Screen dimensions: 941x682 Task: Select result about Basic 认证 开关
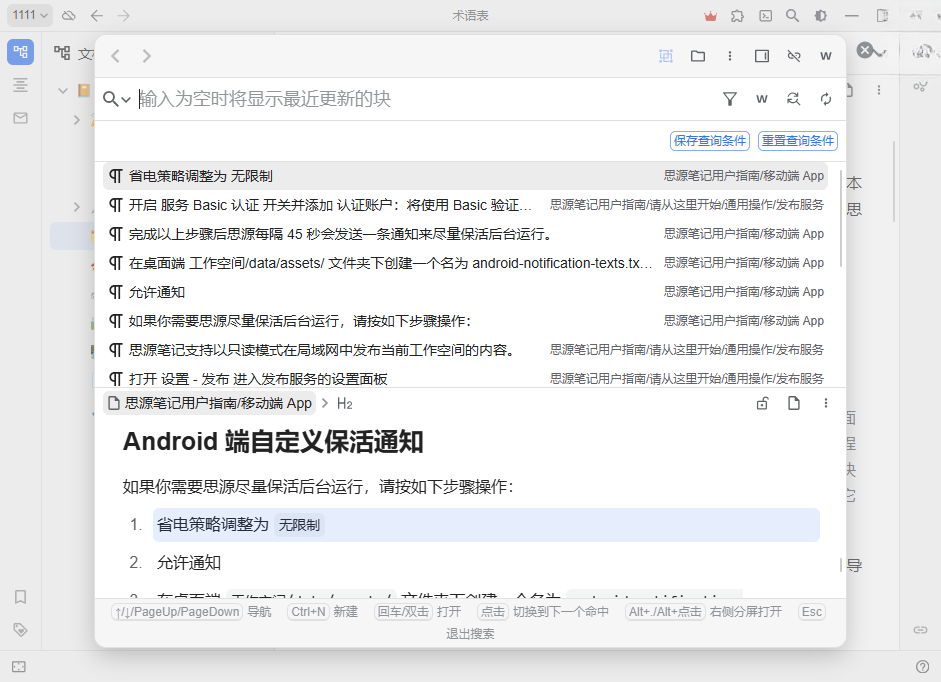tap(465, 205)
